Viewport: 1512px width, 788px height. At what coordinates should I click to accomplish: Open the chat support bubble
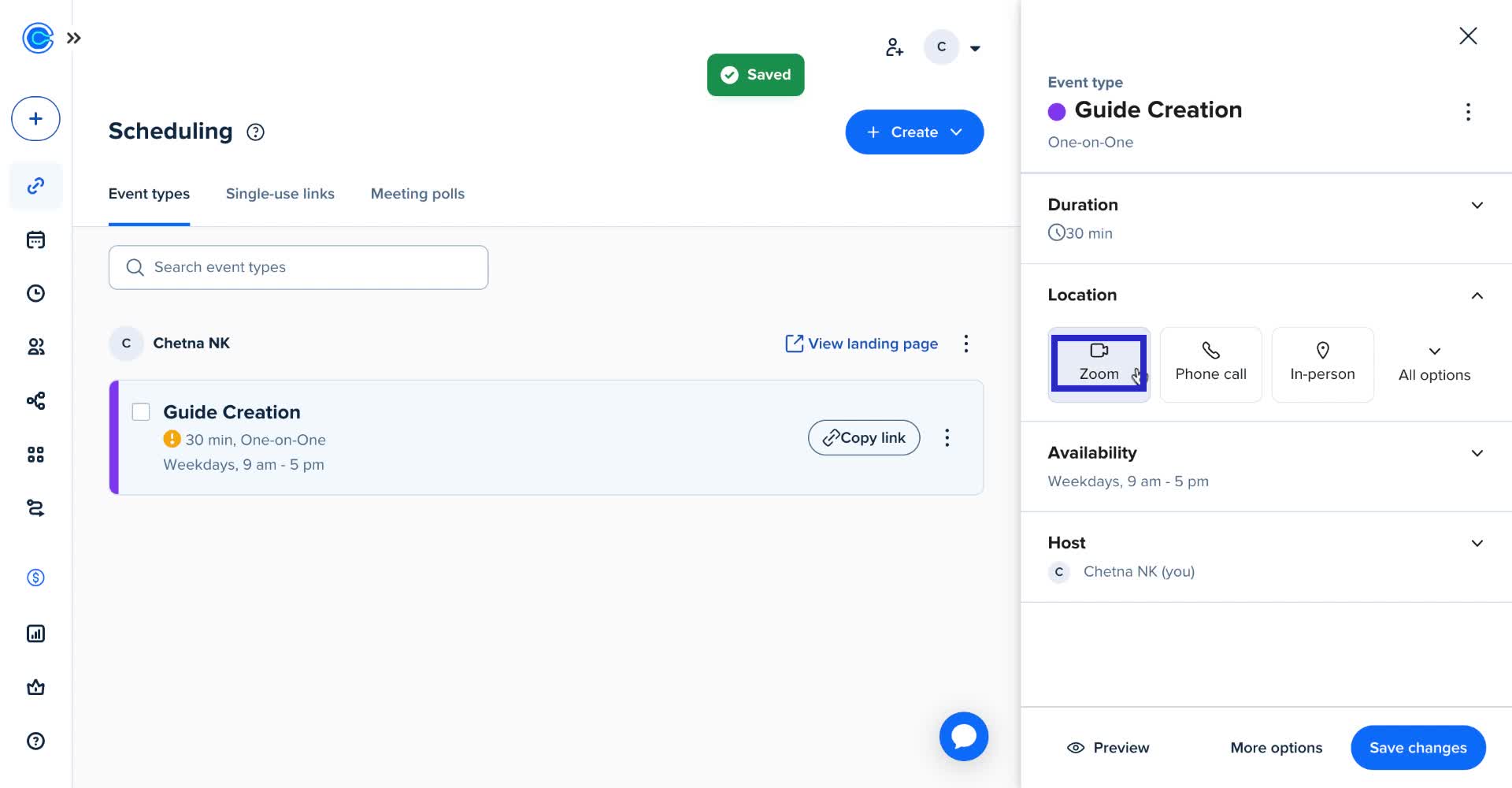tap(963, 737)
